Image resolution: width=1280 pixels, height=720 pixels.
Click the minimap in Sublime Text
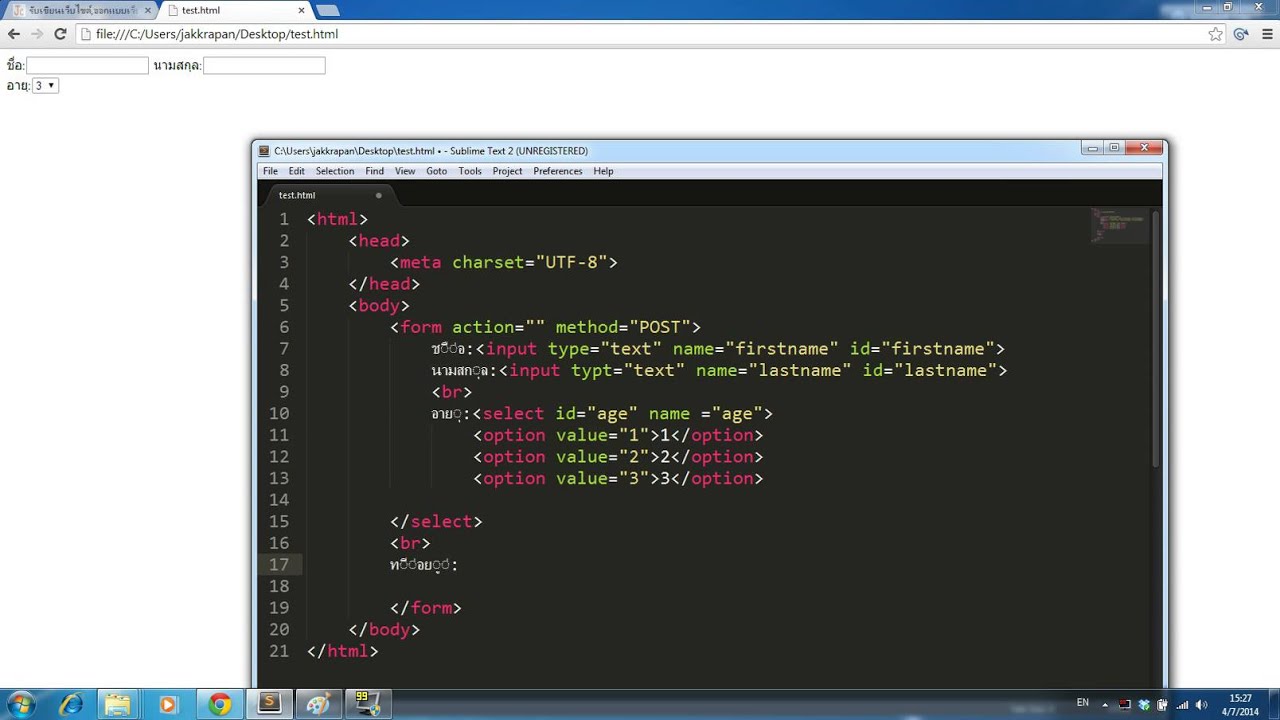[1118, 226]
